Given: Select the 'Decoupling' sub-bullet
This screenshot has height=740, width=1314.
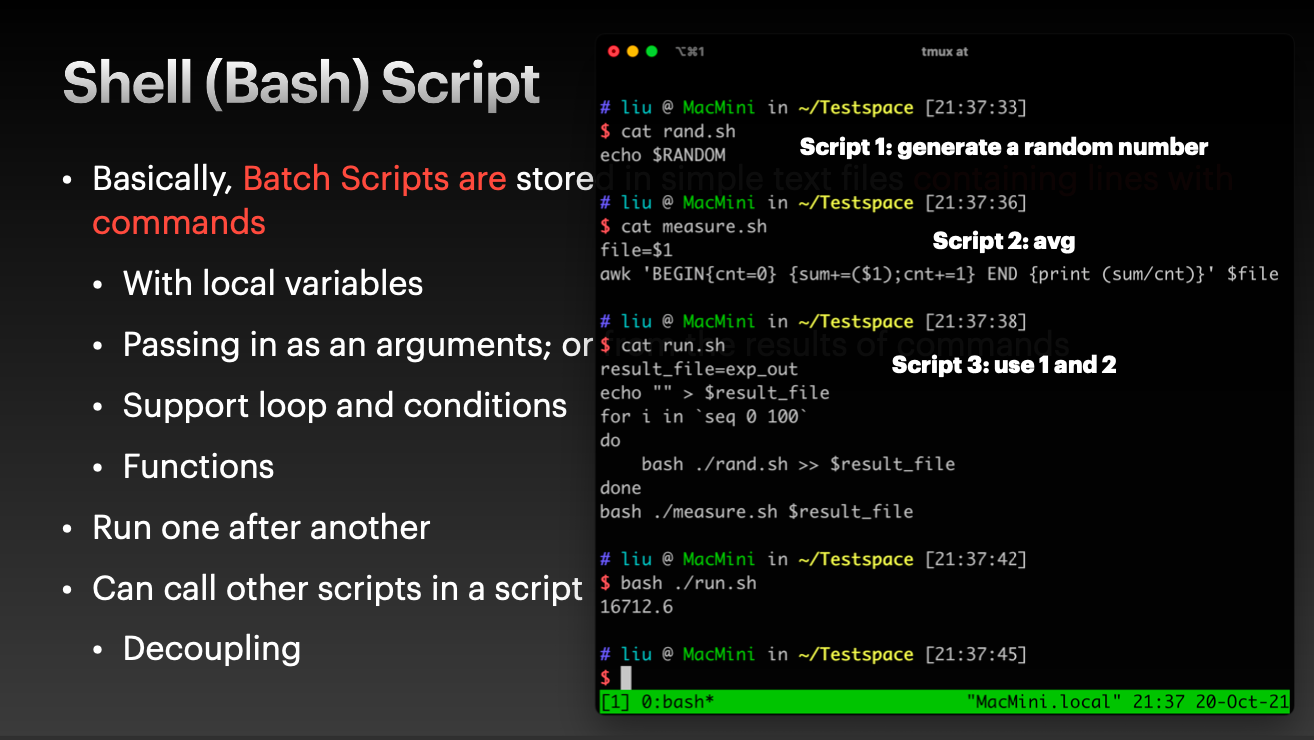Looking at the screenshot, I should pyautogui.click(x=212, y=649).
